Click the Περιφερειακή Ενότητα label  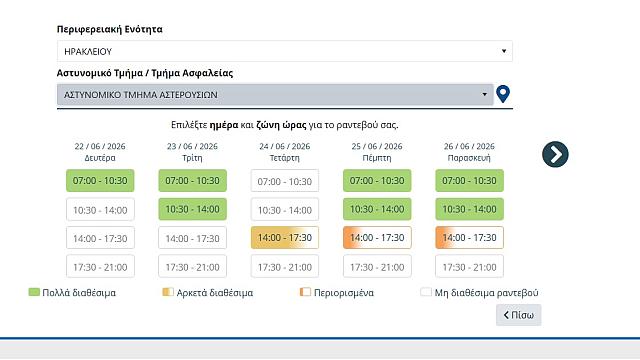pyautogui.click(x=109, y=29)
